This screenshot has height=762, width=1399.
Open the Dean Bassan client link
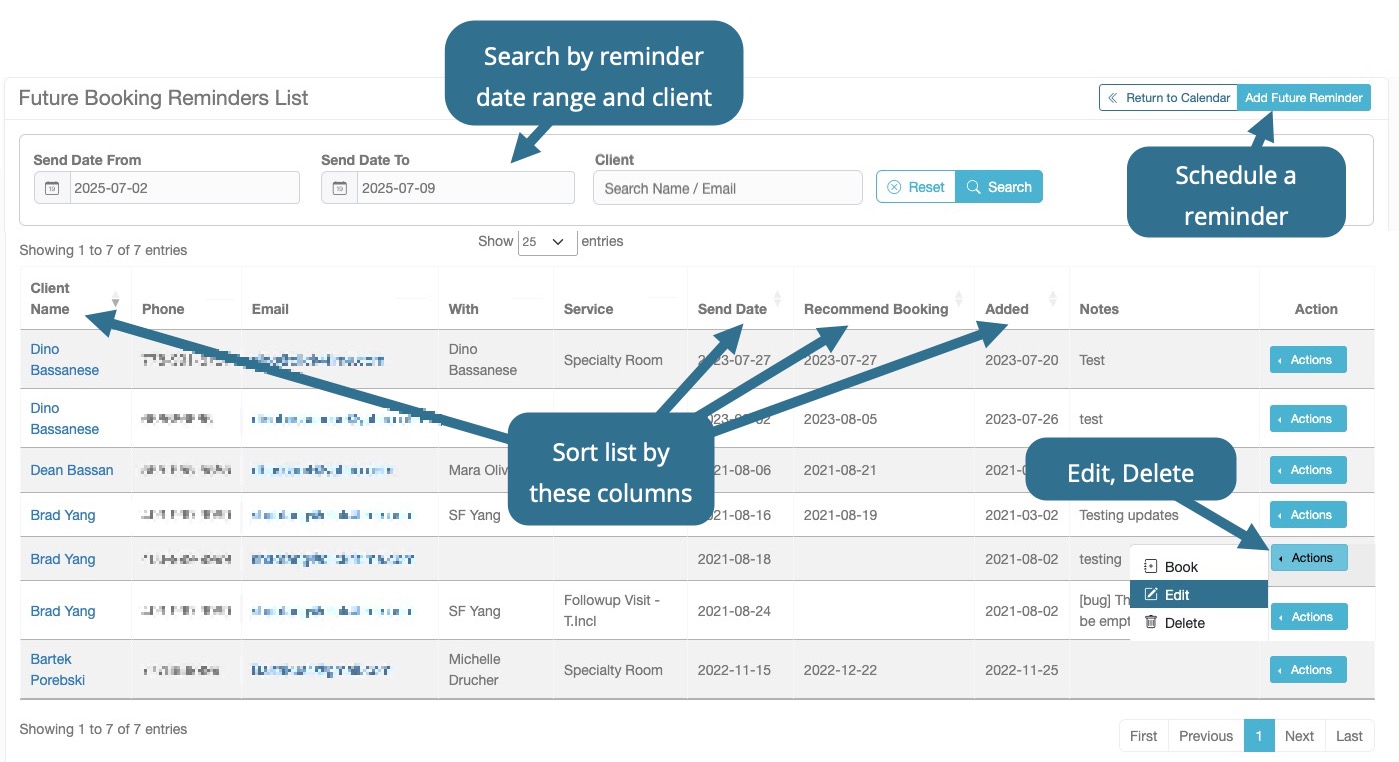[72, 470]
